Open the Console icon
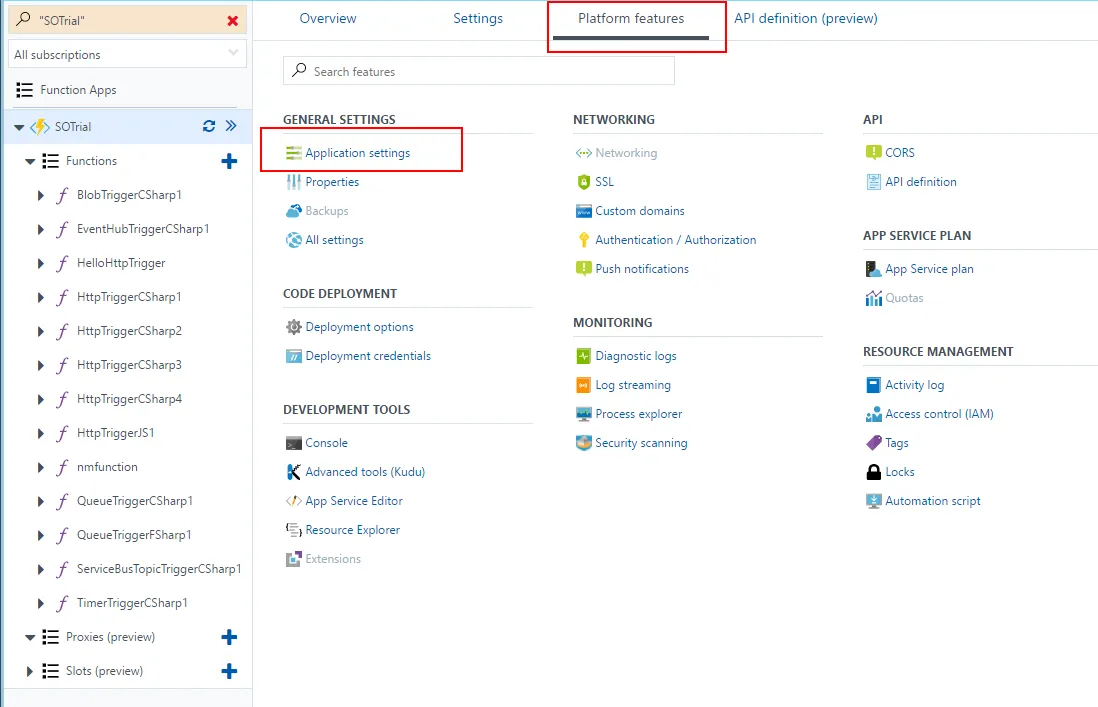The width and height of the screenshot is (1098, 707). tap(293, 443)
